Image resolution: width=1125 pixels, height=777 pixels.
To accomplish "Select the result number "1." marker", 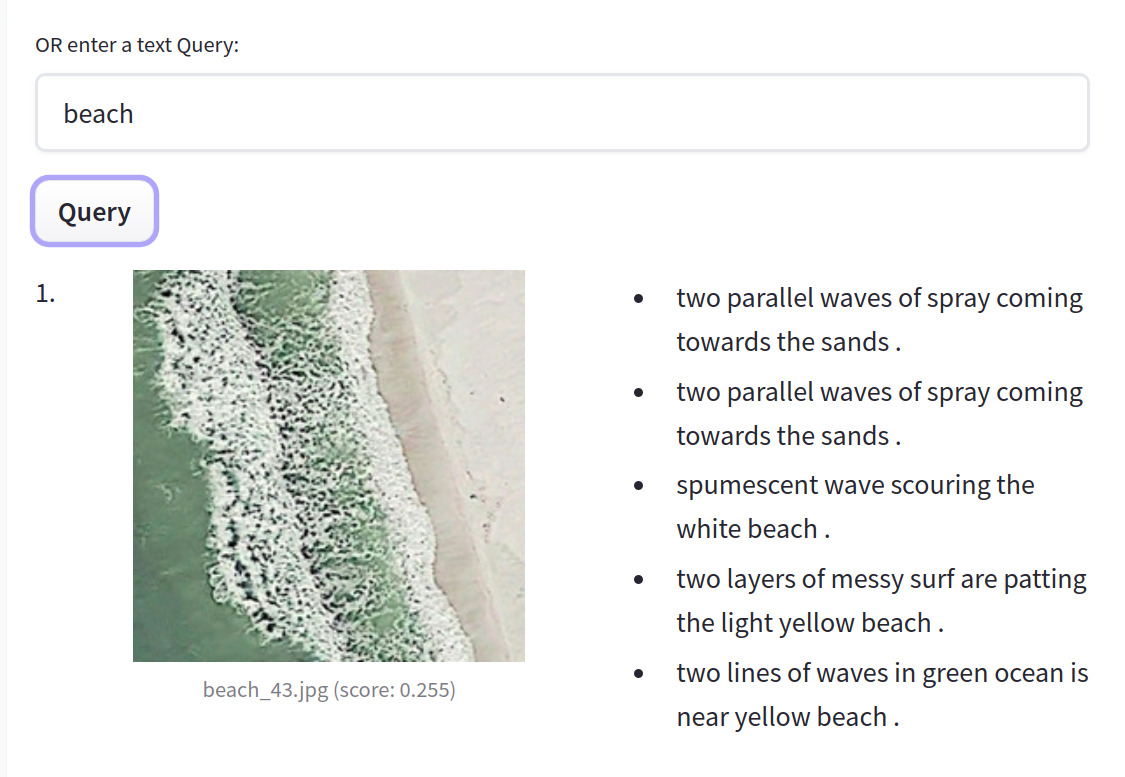I will coord(45,294).
